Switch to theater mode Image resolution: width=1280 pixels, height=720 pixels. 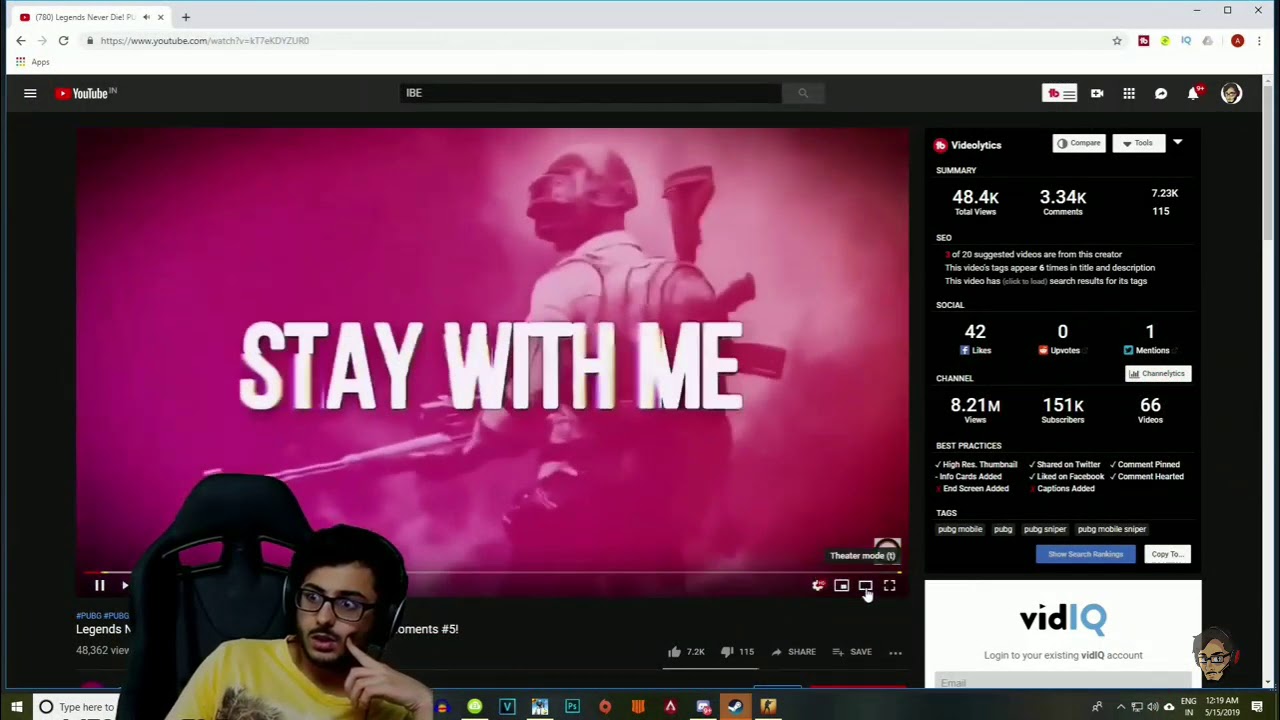click(865, 586)
